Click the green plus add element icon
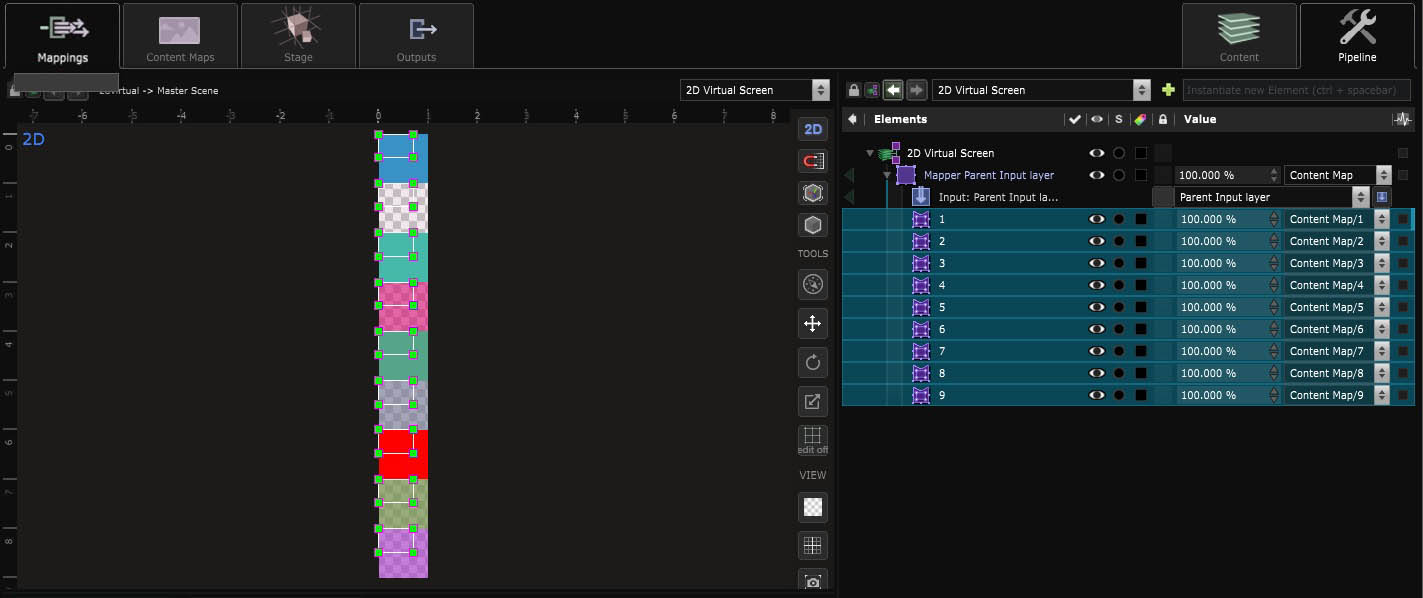This screenshot has height=598, width=1423. [1168, 91]
